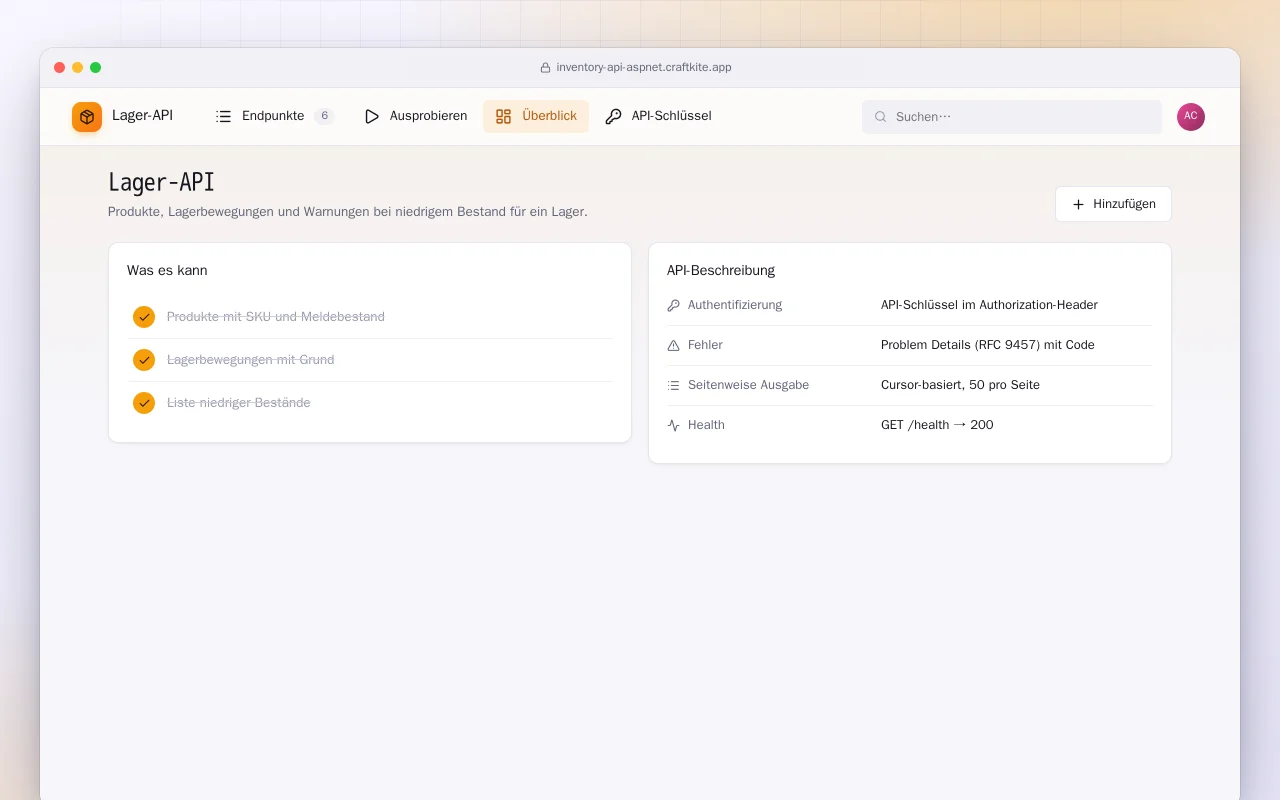Click the grid icon beside Überblick
The image size is (1280, 800).
pyautogui.click(x=504, y=116)
